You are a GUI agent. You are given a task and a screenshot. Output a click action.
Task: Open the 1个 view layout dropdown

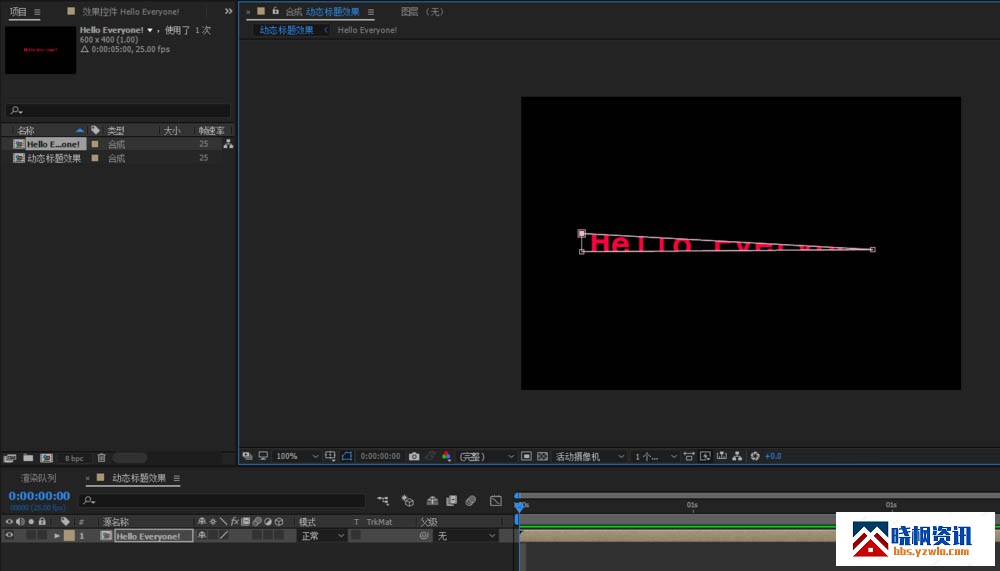[656, 456]
